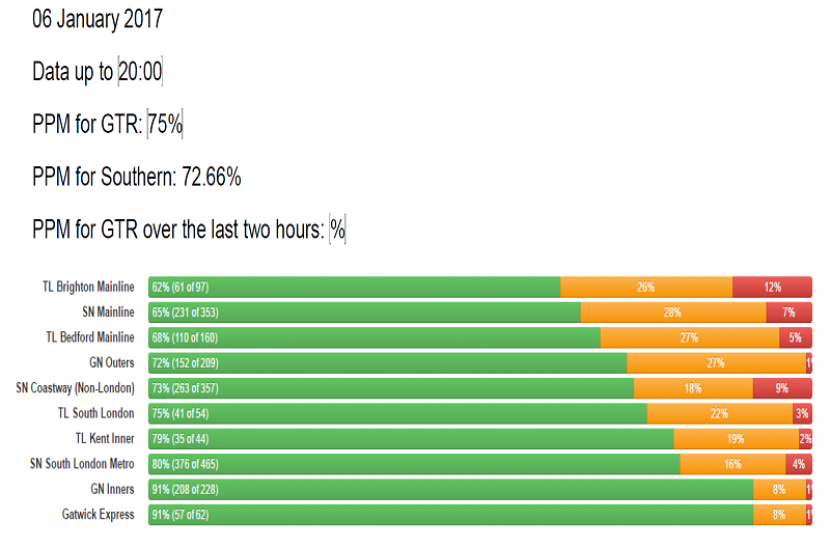This screenshot has width=830, height=540.
Task: Select the TL Kent Inner 79% green bar
Action: tap(411, 439)
